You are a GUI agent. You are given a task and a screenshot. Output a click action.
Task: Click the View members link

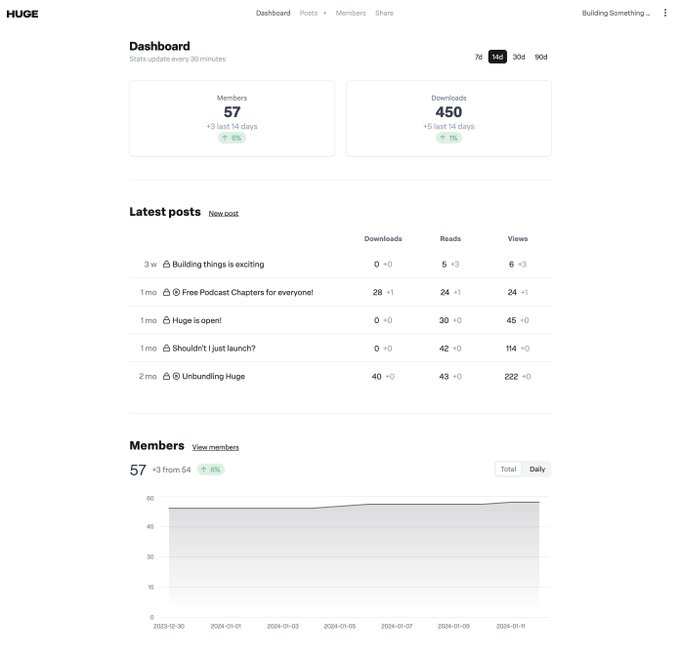point(216,447)
